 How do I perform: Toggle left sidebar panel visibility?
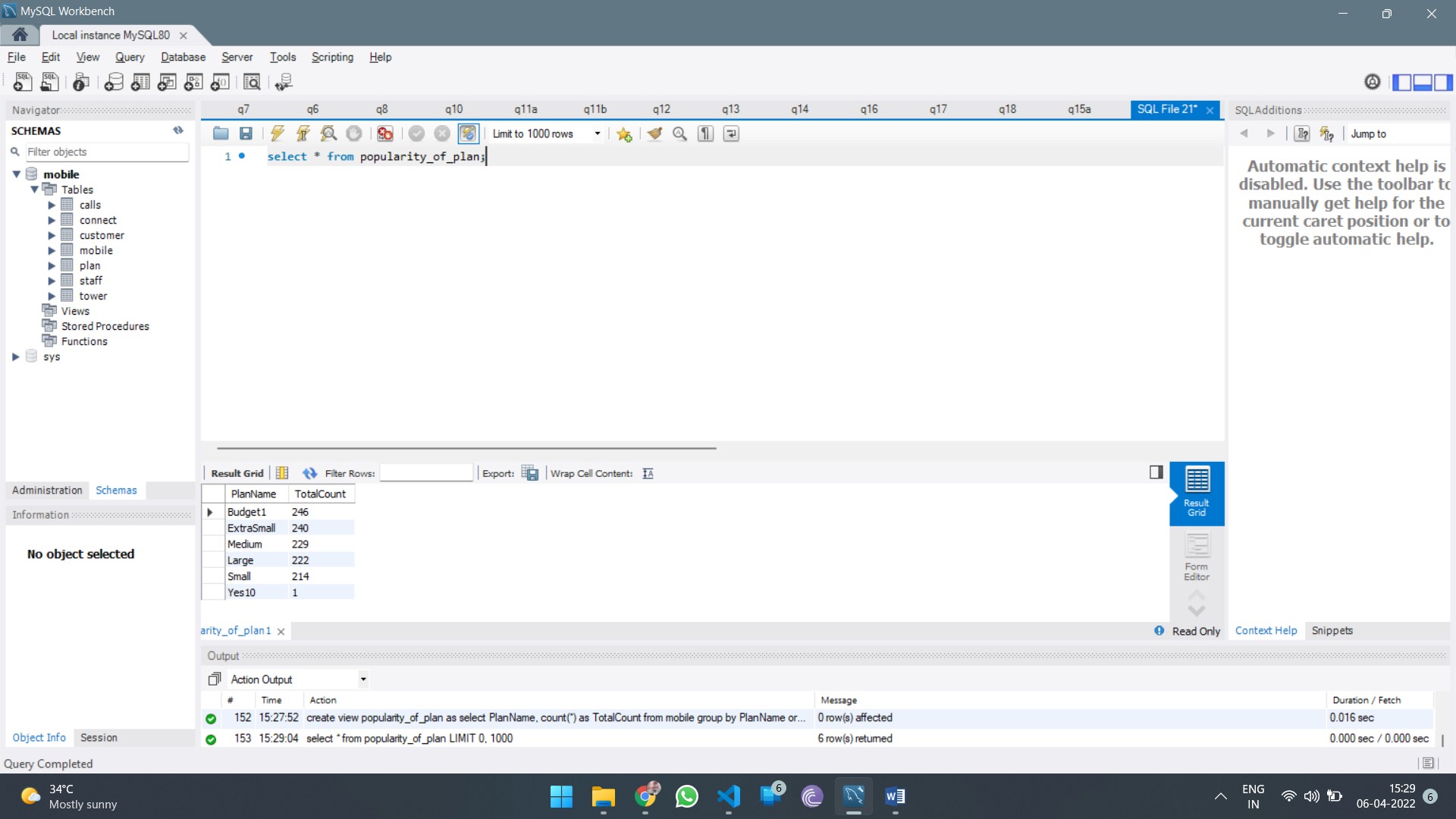(x=1402, y=82)
